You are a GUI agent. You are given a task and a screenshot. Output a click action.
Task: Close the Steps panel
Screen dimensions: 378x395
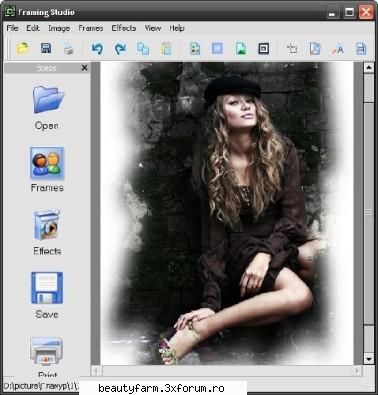85,68
